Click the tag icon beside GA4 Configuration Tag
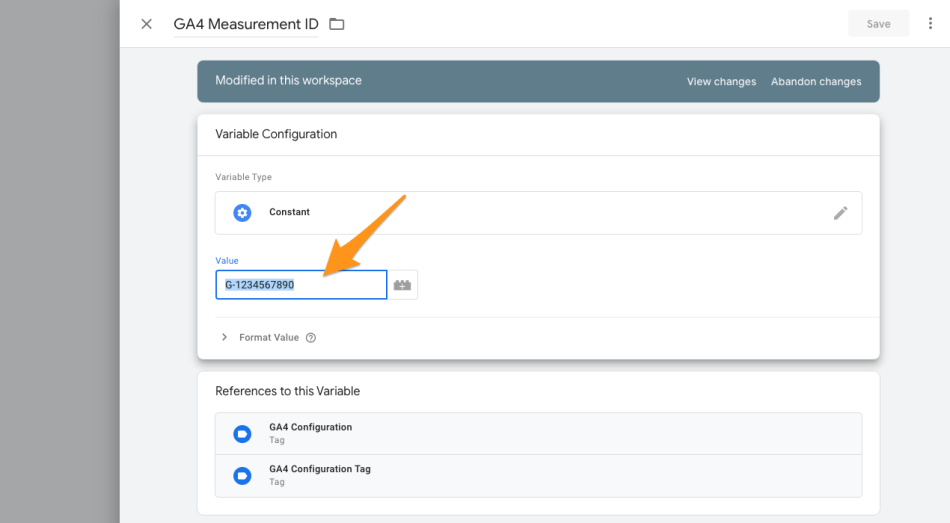 (x=242, y=476)
